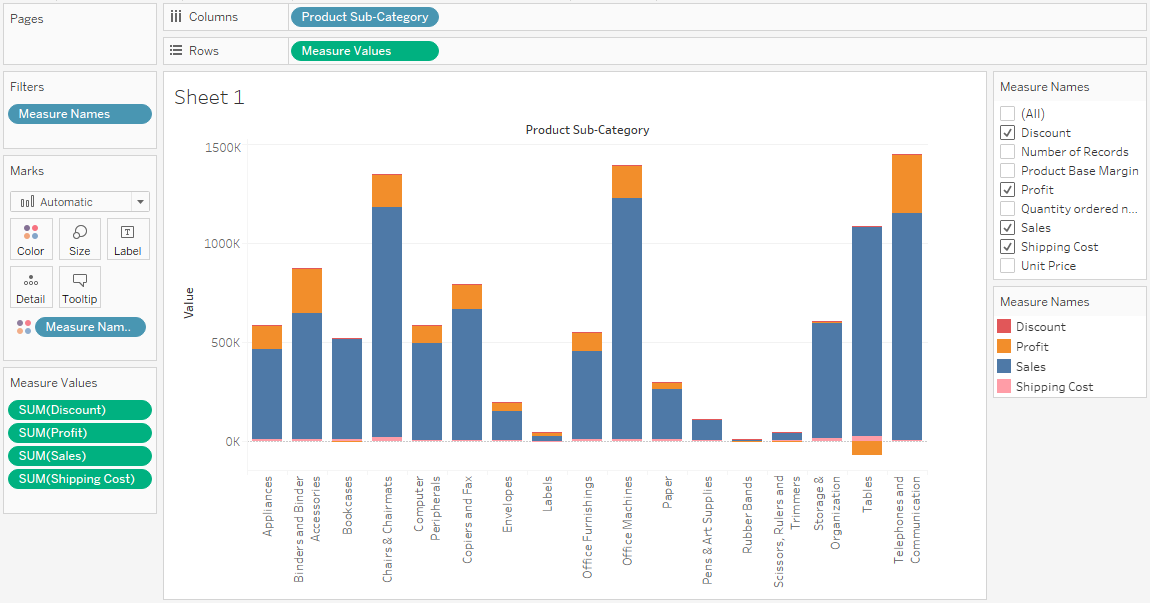Click color dots icon beside Measure Names pill
Screen dimensions: 1150x603
coord(24,327)
